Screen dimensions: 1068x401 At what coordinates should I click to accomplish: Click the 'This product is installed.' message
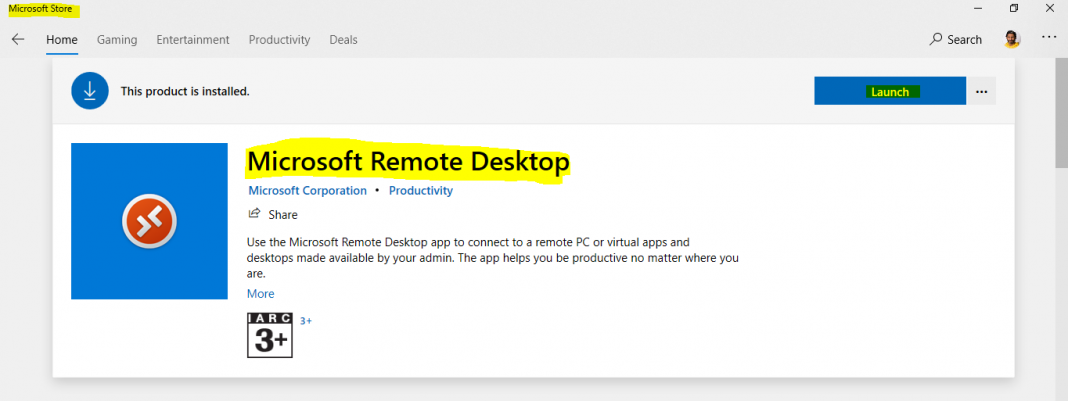[x=185, y=91]
